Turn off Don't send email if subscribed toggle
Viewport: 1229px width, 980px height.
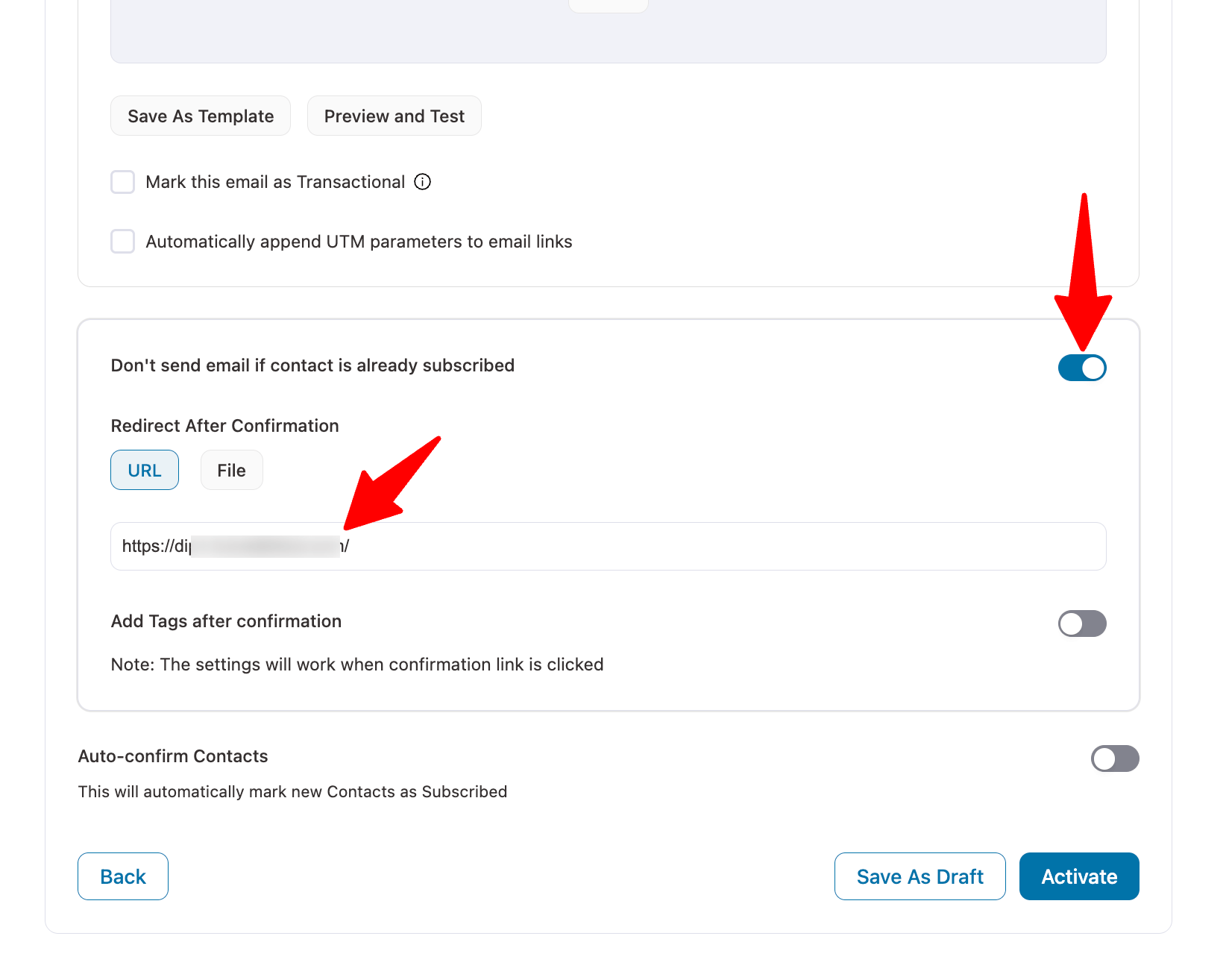(1082, 368)
